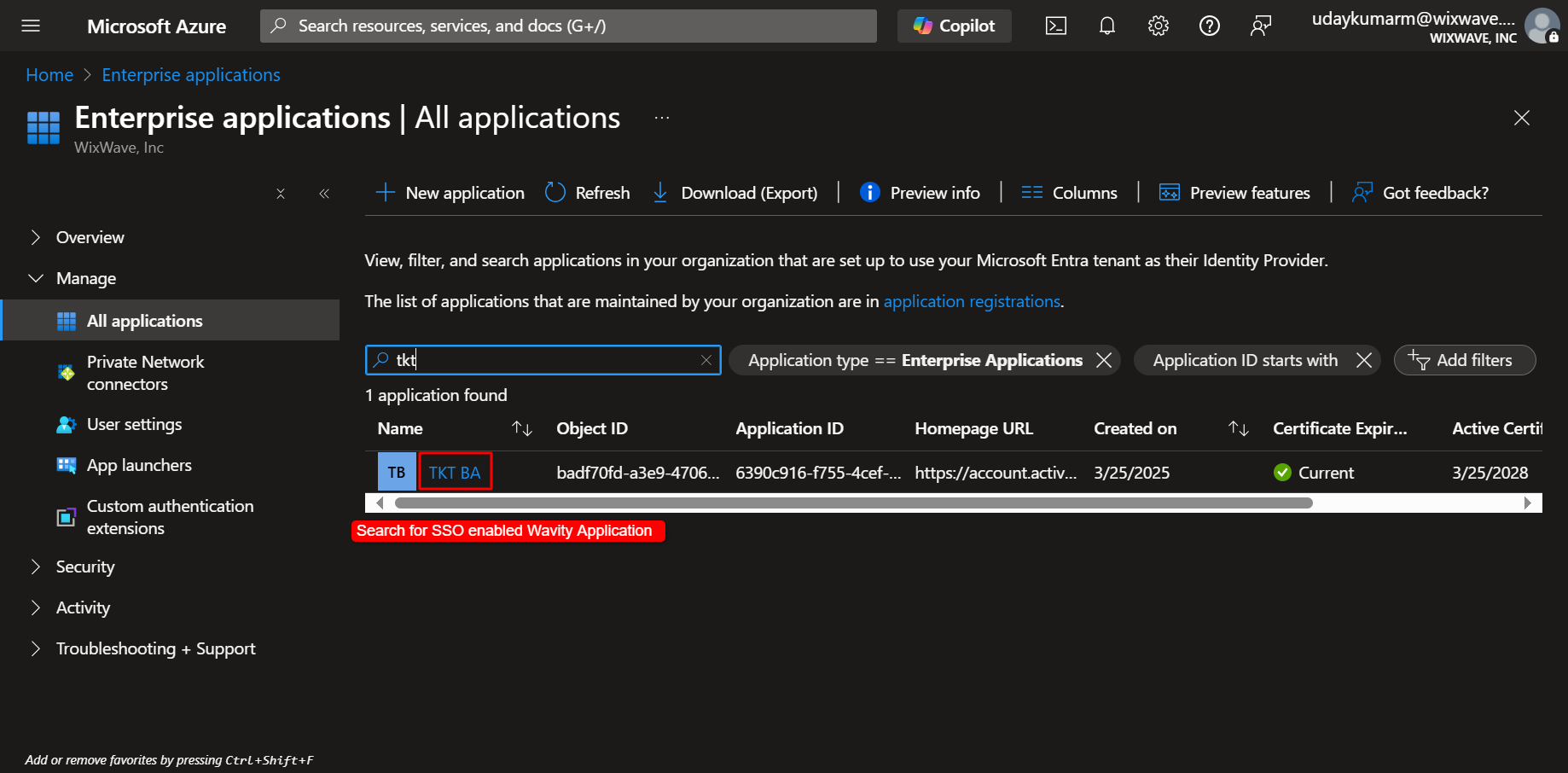This screenshot has height=773, width=1568.
Task: Click Homepage URL column header
Action: [973, 428]
